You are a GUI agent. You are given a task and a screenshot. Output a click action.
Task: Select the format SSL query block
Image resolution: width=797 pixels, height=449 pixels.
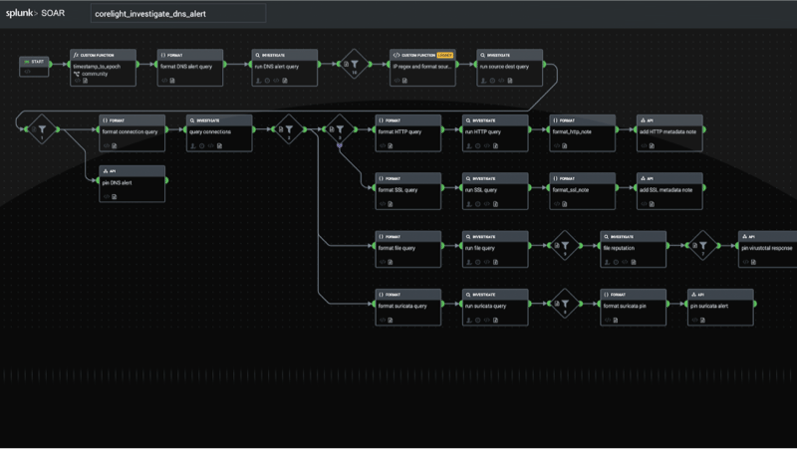[x=408, y=191]
